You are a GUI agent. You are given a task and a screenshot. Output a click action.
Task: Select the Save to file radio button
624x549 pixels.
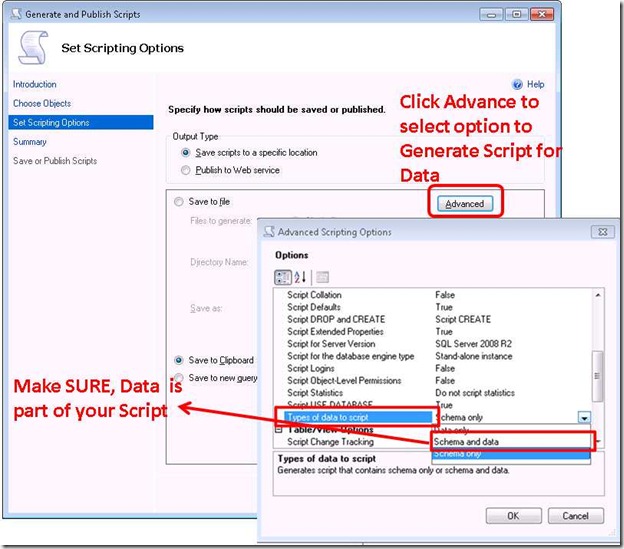[179, 202]
